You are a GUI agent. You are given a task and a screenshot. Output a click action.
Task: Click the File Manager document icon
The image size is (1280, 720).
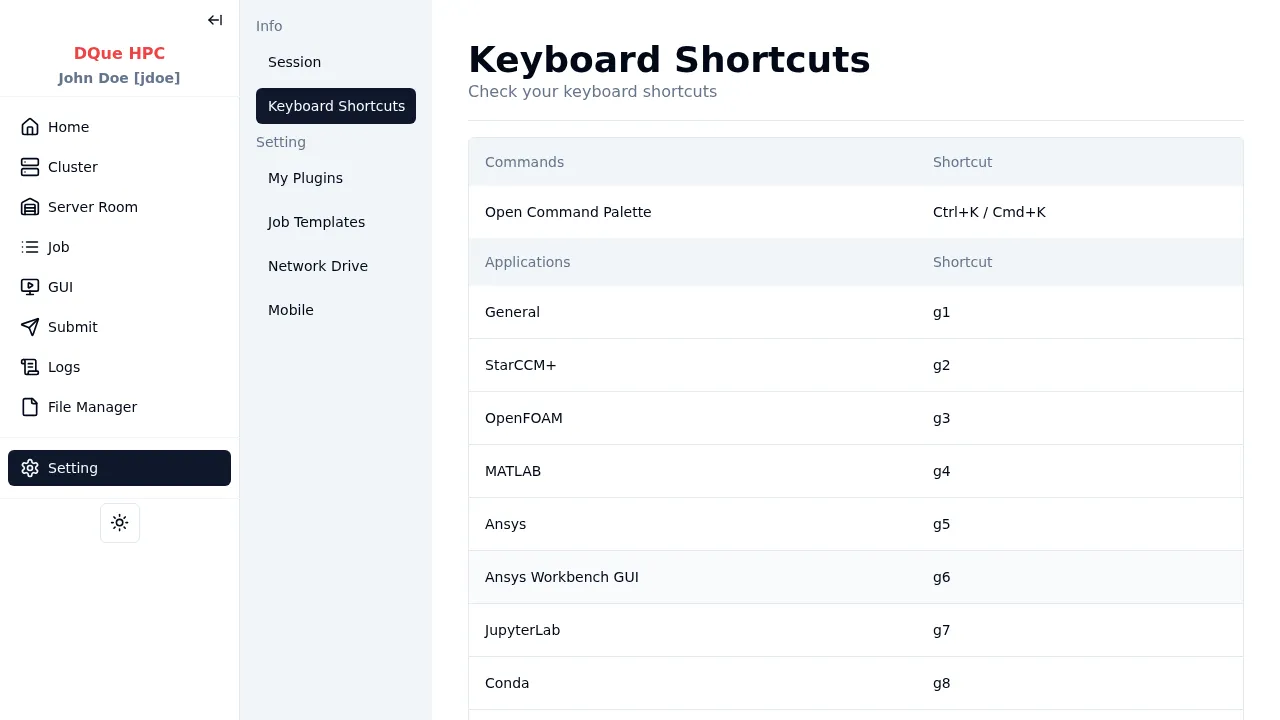pos(30,407)
